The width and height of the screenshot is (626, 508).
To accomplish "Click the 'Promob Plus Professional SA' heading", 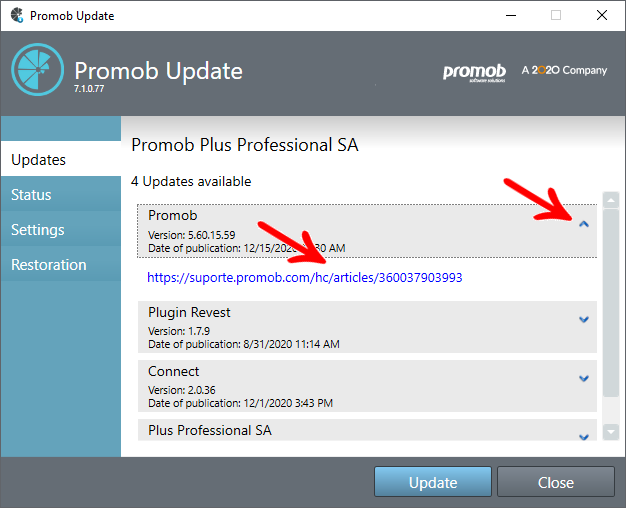I will (x=245, y=145).
